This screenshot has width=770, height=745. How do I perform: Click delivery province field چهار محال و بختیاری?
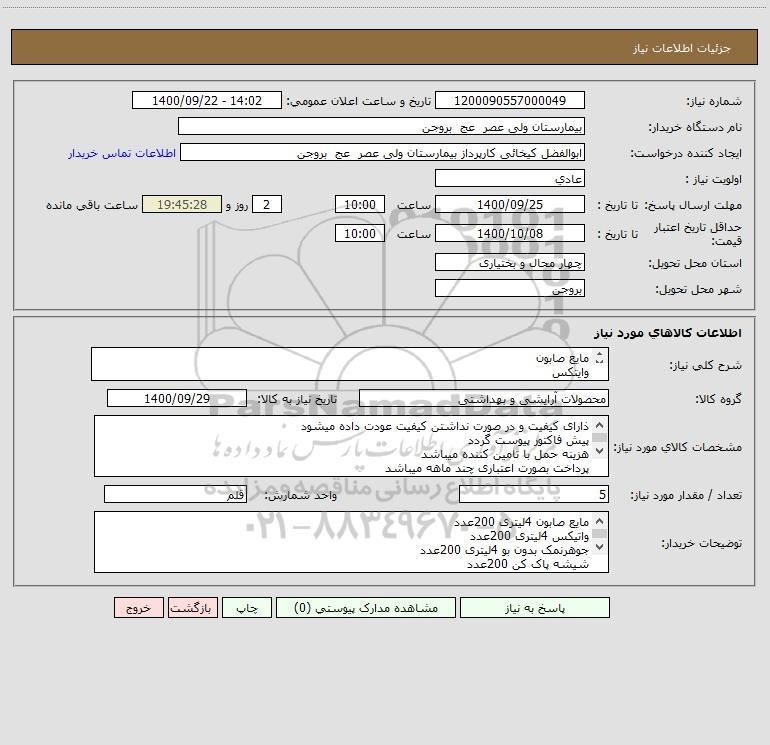[x=510, y=262]
